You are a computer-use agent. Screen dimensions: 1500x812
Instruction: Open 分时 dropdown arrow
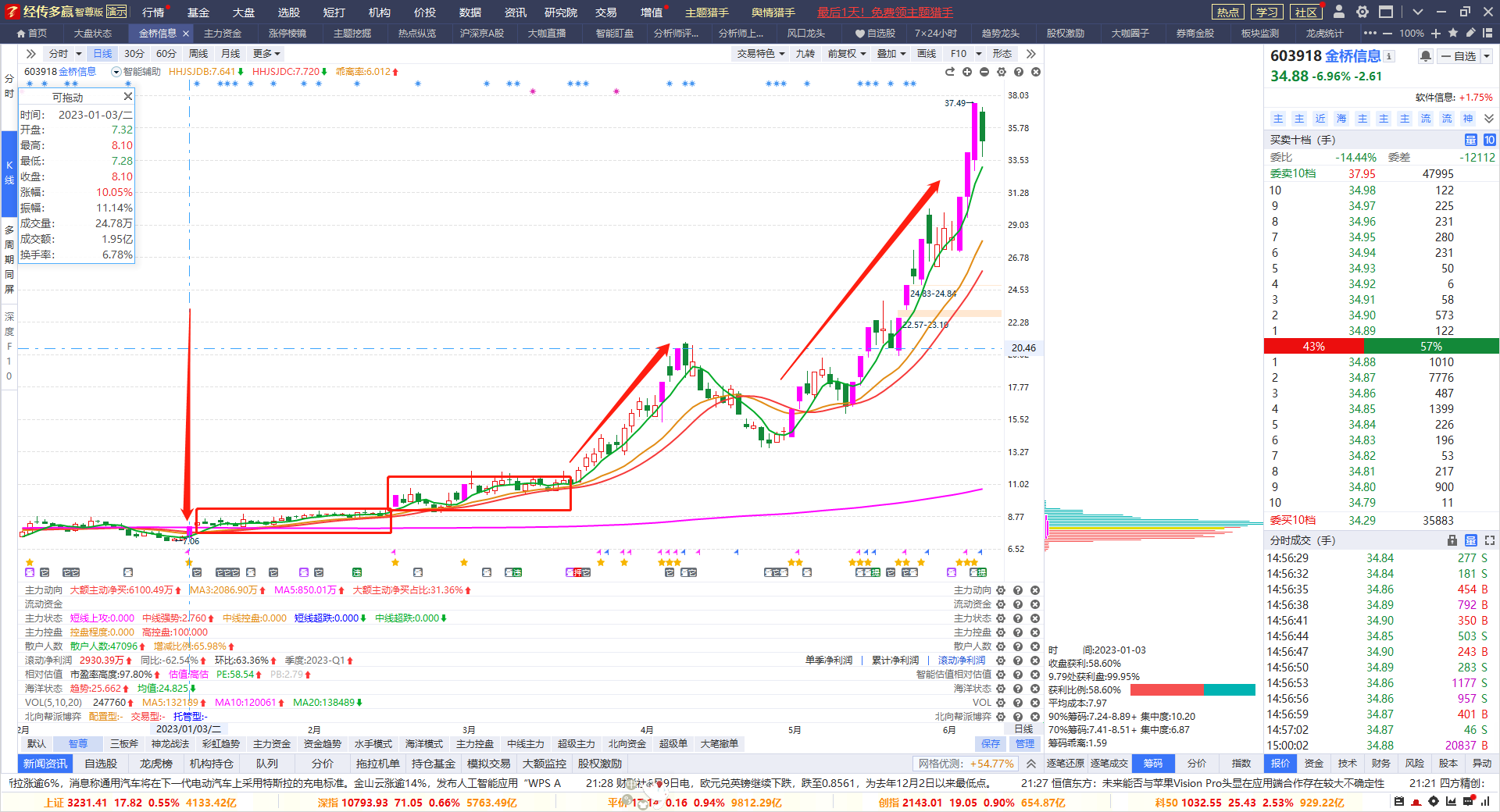tap(78, 54)
